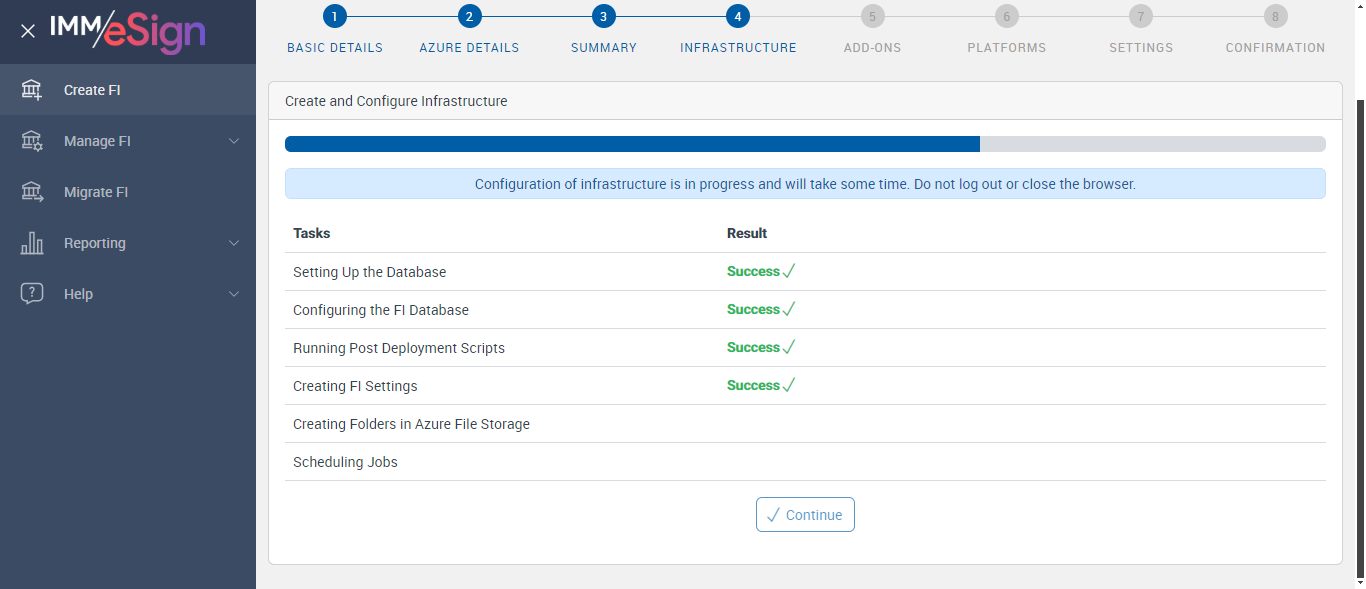Go to step 3 circle

click(x=603, y=16)
